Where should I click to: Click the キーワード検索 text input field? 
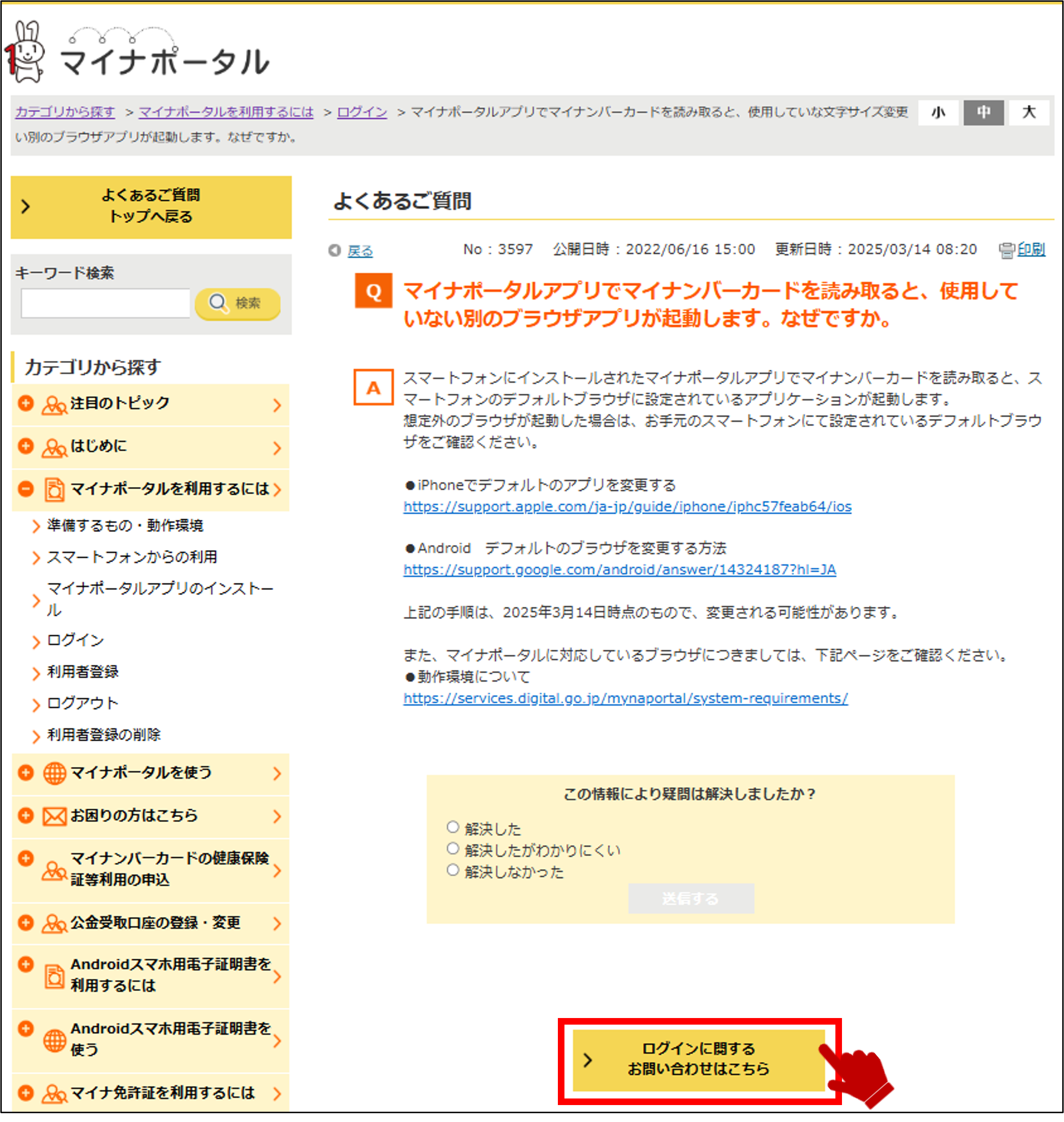point(105,303)
